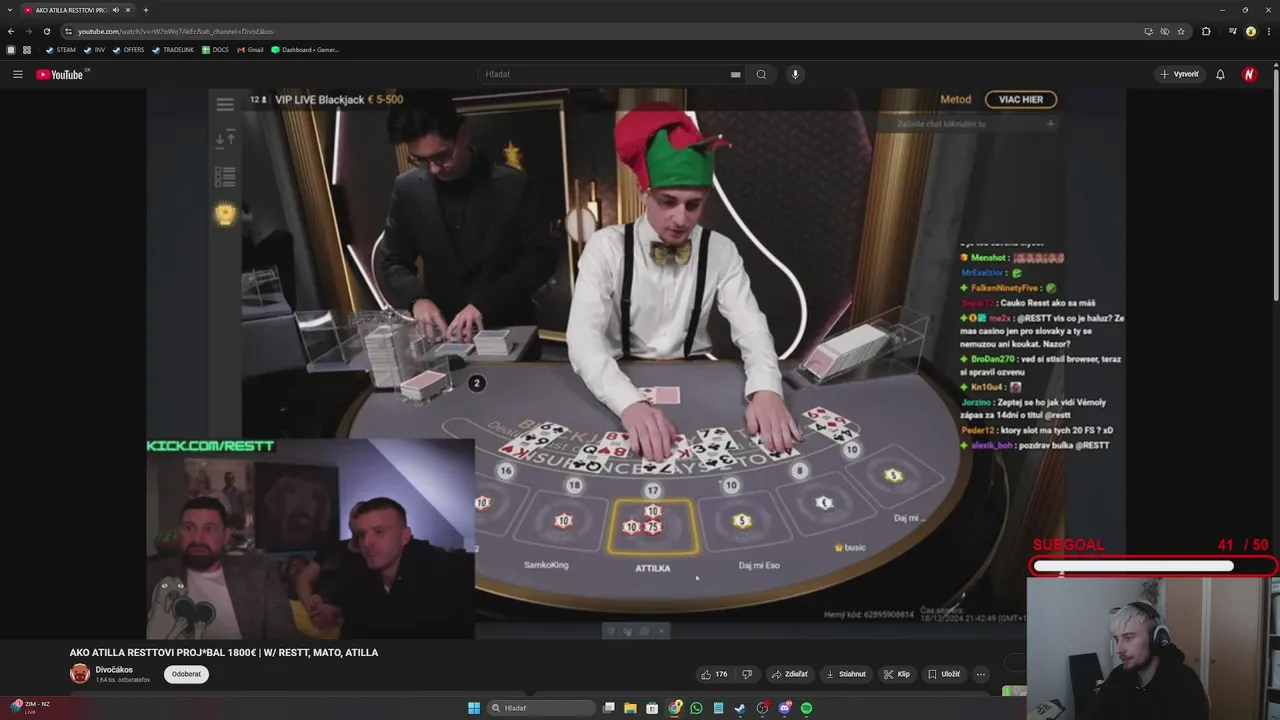Screen dimensions: 1280x720
Task: Open the tab groups grid icon in bookmarks bar
Action: (x=27, y=49)
